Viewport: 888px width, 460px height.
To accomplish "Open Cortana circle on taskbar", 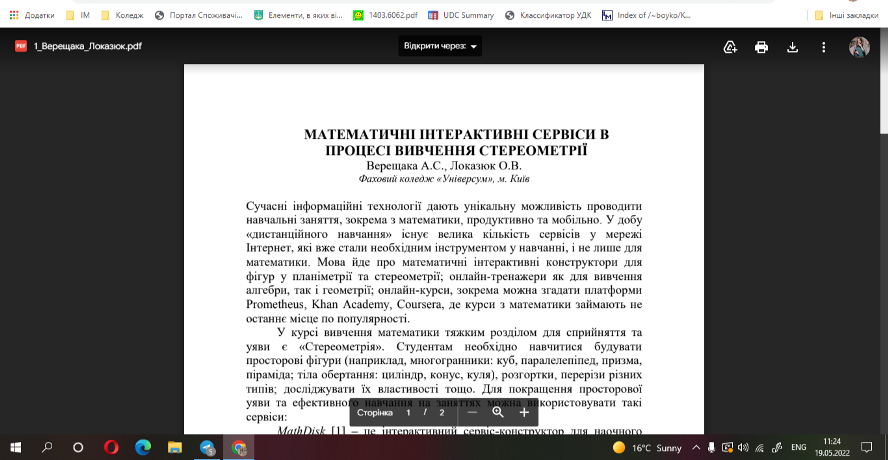I will click(79, 448).
